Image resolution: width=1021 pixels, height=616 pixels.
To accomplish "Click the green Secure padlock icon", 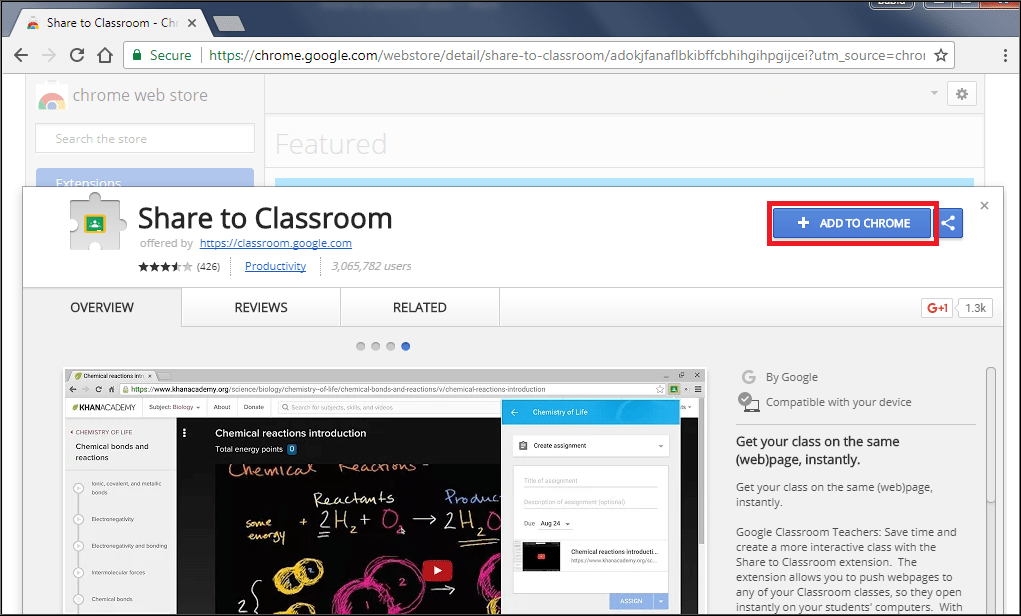I will tap(137, 55).
